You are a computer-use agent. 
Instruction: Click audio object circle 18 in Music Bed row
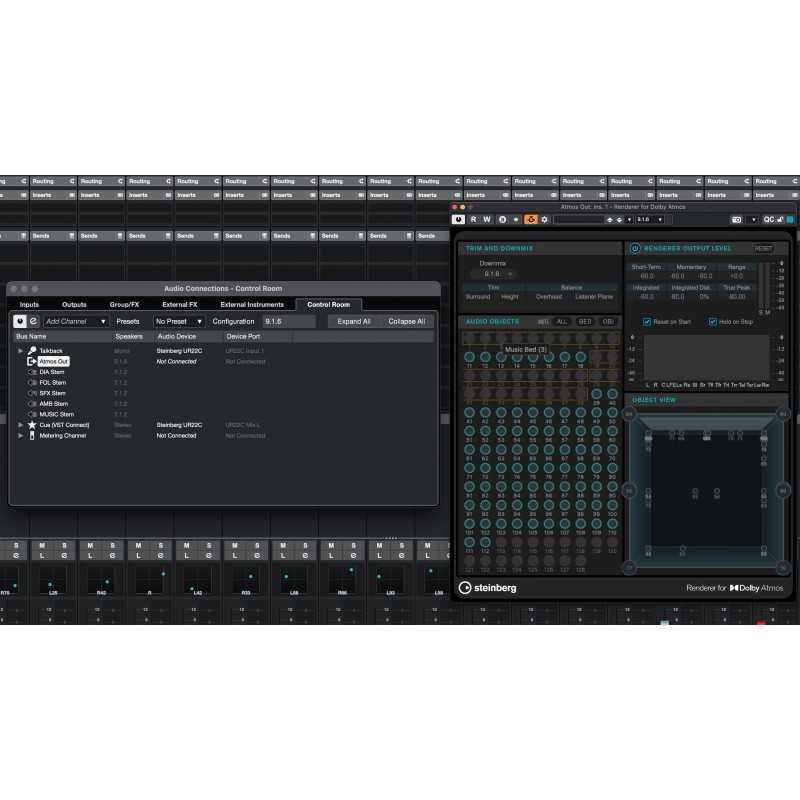coord(581,357)
